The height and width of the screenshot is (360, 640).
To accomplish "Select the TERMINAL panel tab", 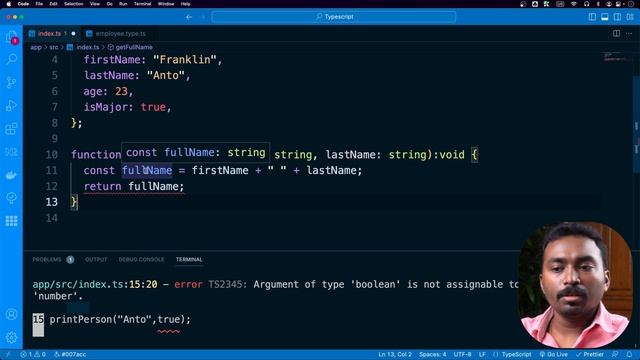I will click(x=189, y=260).
